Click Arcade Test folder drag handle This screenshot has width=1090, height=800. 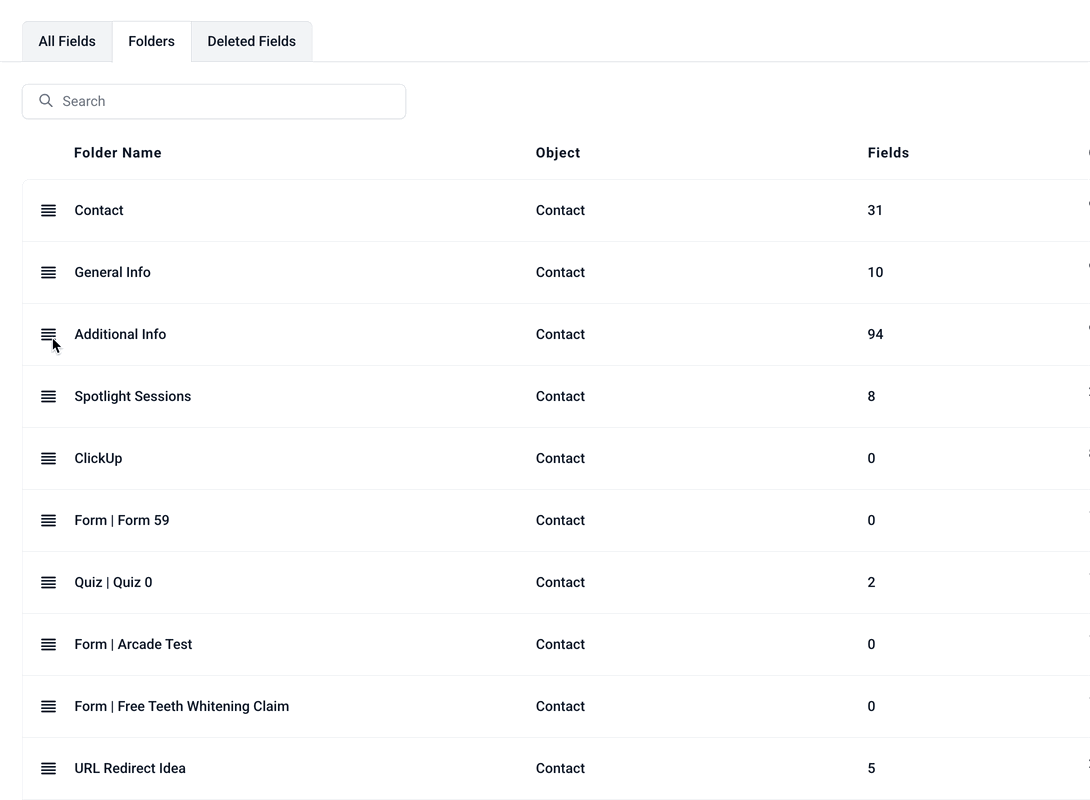click(48, 644)
